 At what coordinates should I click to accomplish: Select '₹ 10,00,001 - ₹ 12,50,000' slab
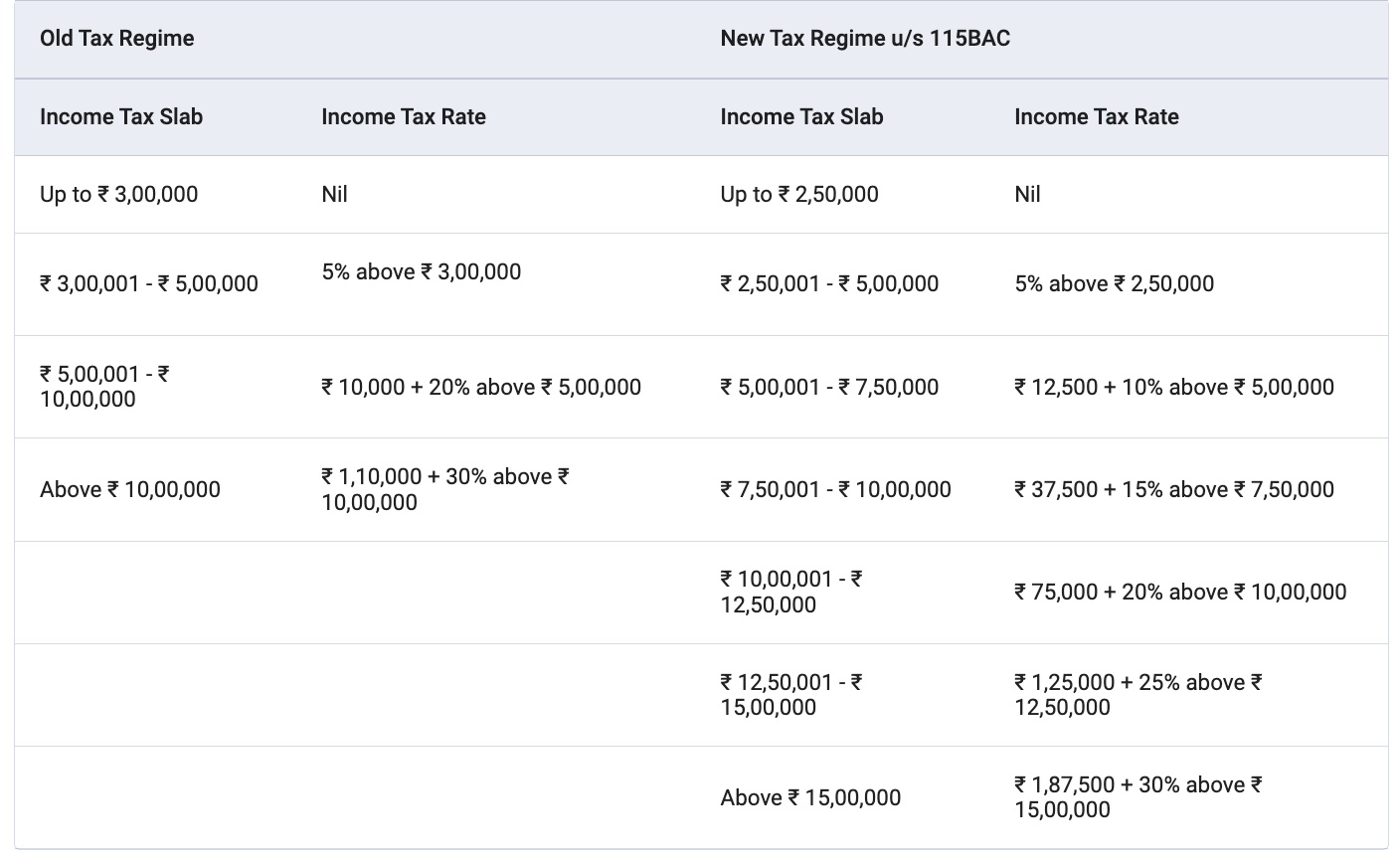(791, 592)
